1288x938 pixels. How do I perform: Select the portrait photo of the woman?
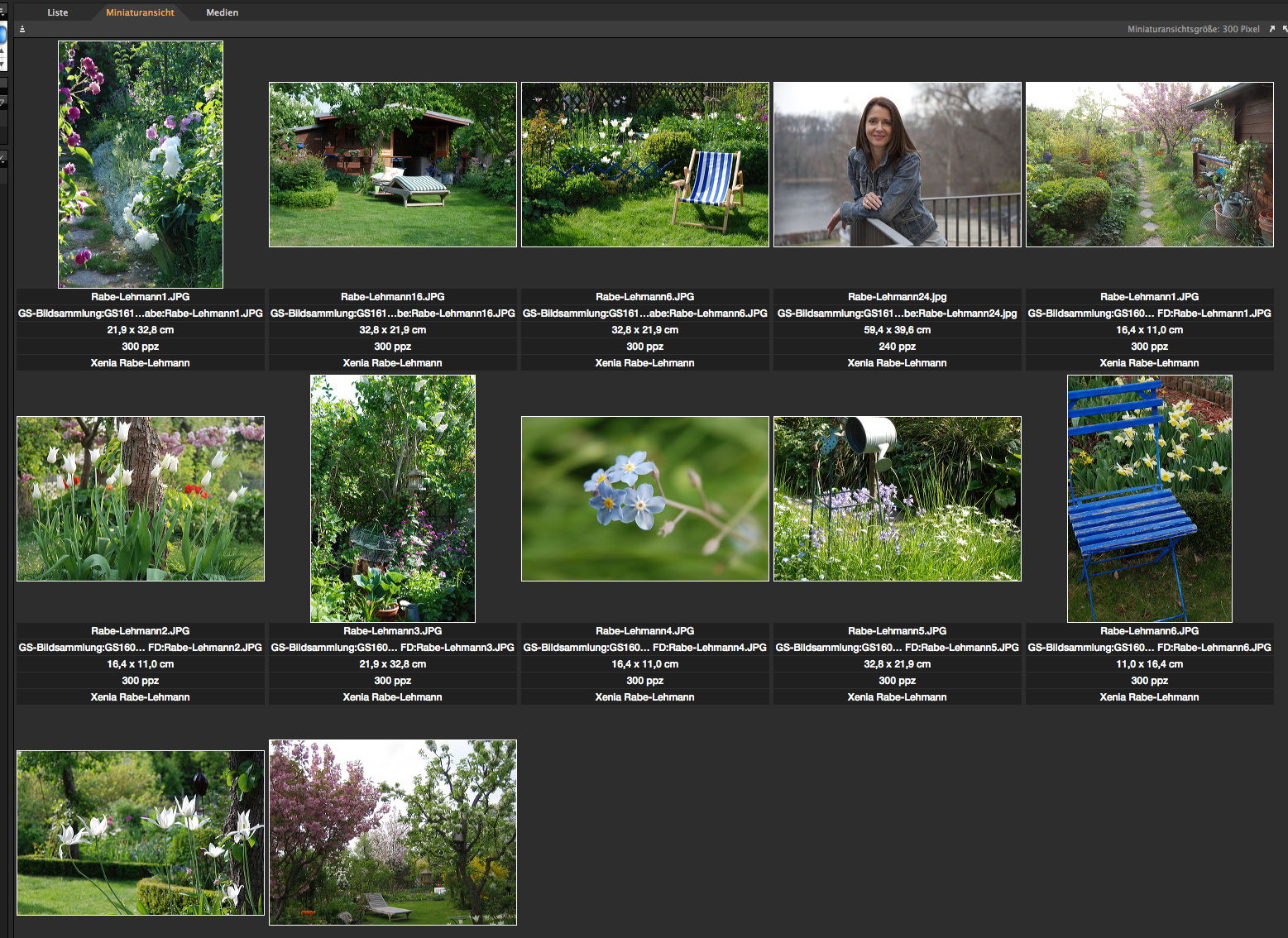tap(897, 165)
